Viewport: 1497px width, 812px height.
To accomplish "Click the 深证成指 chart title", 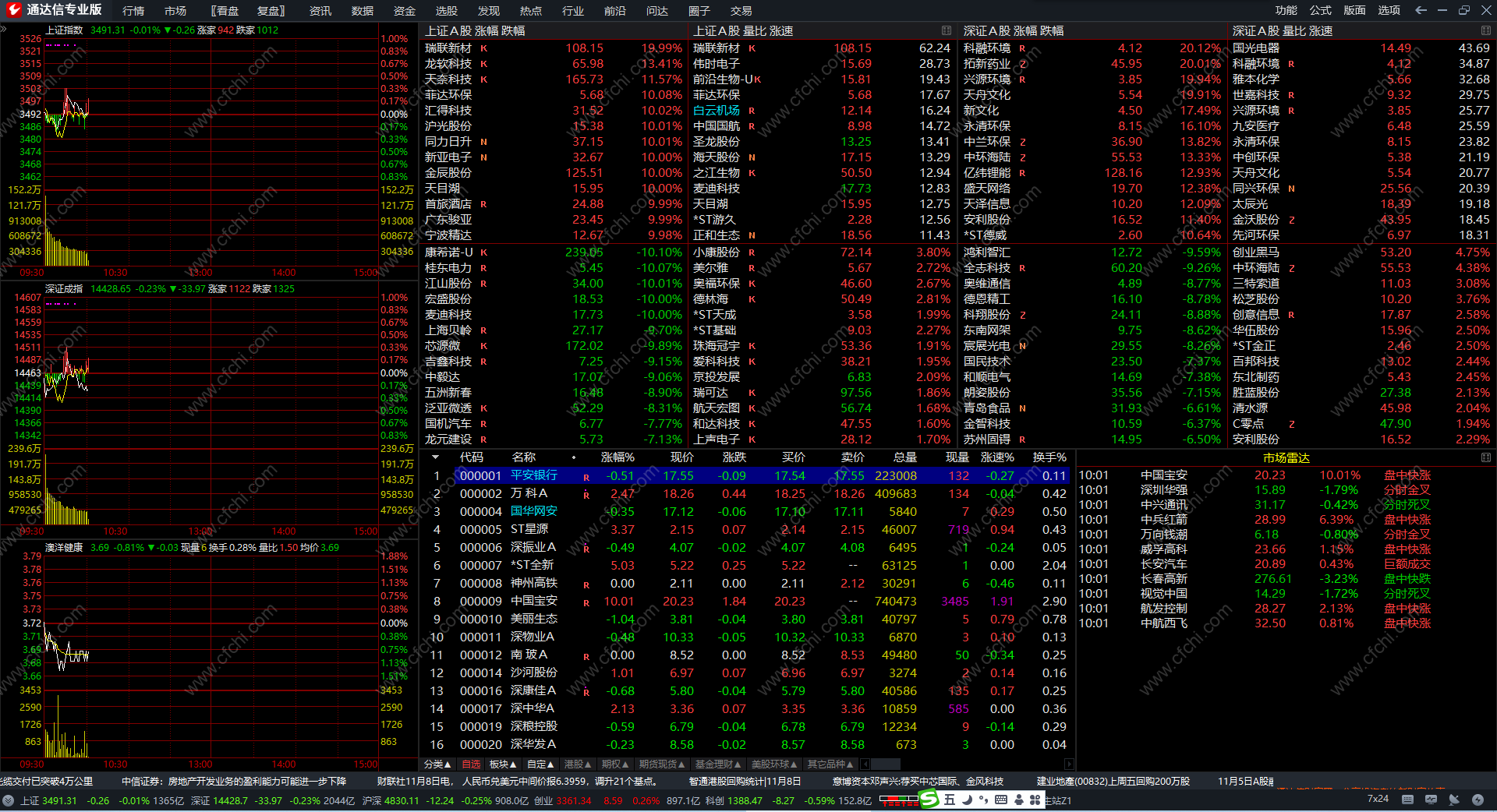I will click(x=64, y=288).
